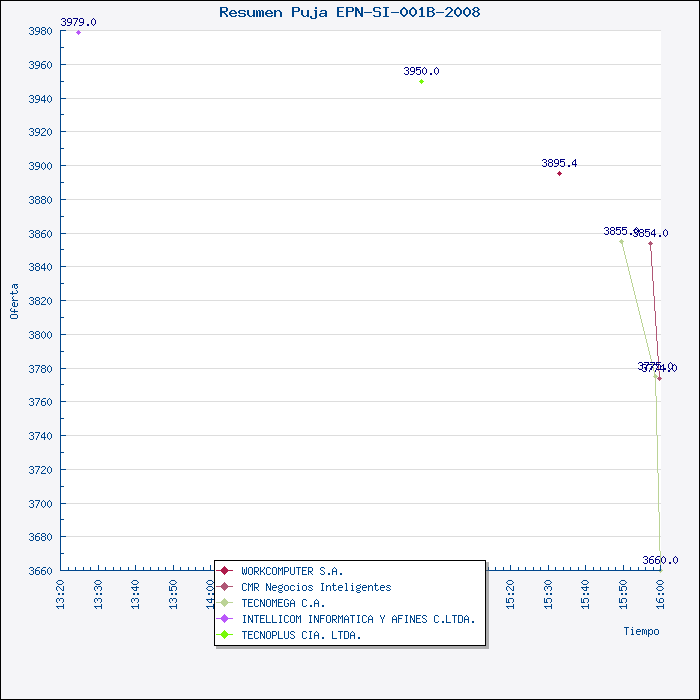
Task: Click the INTELLICOM INFORMATICA legend marker
Action: point(226,619)
